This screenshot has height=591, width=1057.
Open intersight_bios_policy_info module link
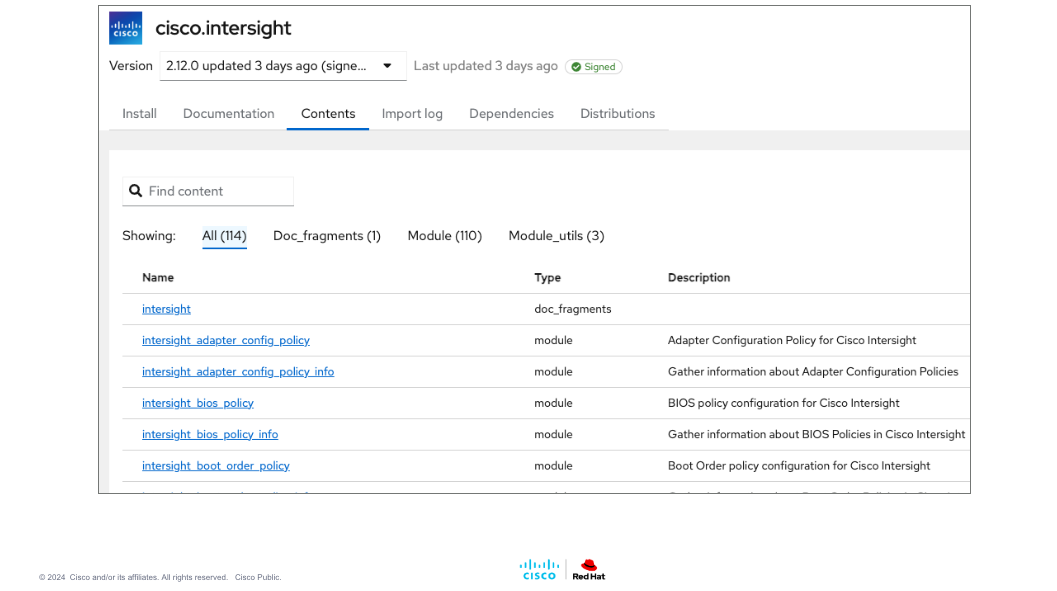point(210,435)
